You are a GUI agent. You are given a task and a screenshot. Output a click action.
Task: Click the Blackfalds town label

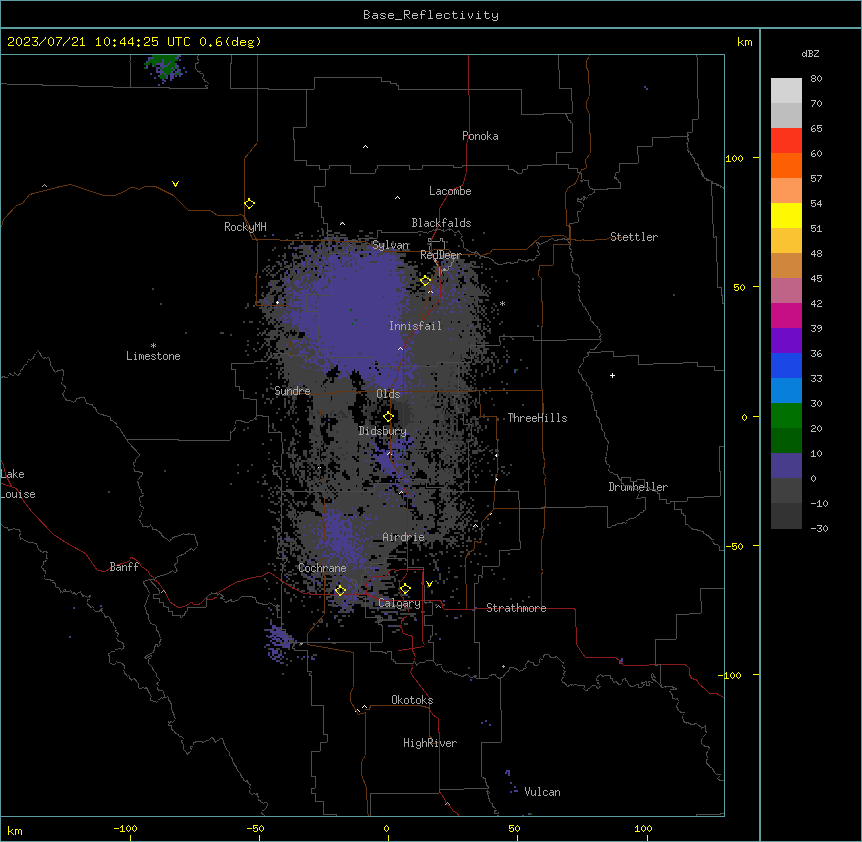441,223
